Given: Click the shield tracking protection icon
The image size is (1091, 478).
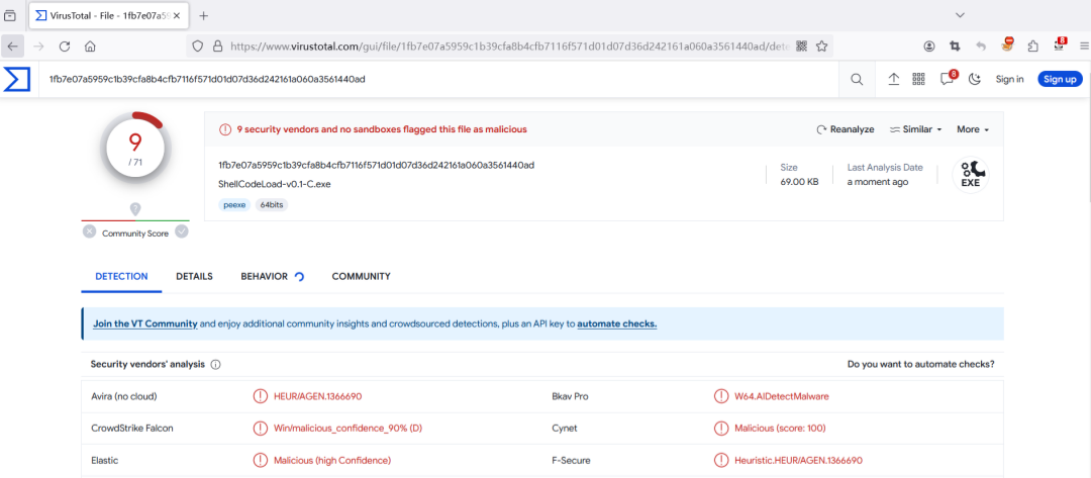Looking at the screenshot, I should click(x=198, y=46).
